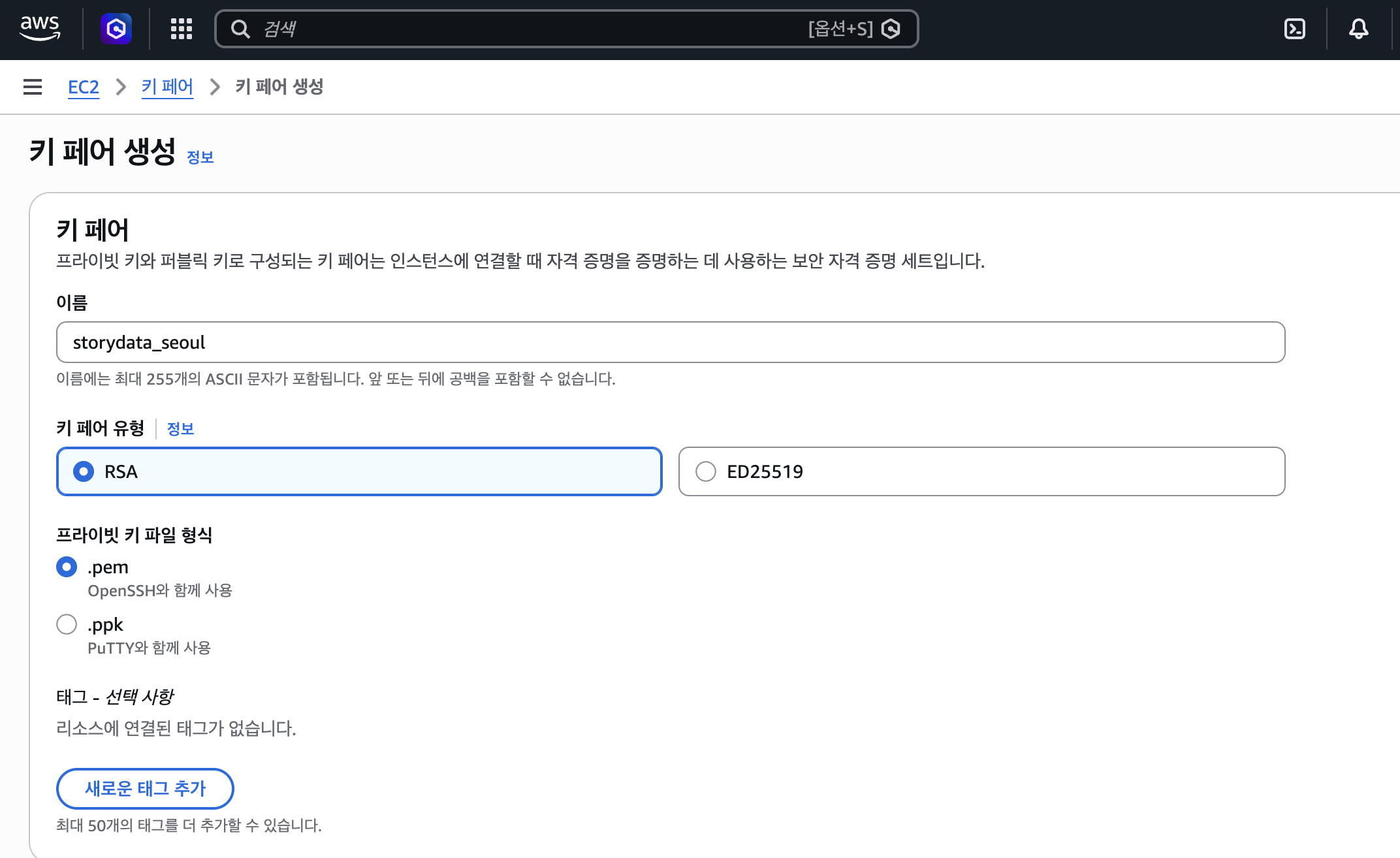
Task: Open 정보 link next to 키 페어 유형
Action: pyautogui.click(x=181, y=429)
